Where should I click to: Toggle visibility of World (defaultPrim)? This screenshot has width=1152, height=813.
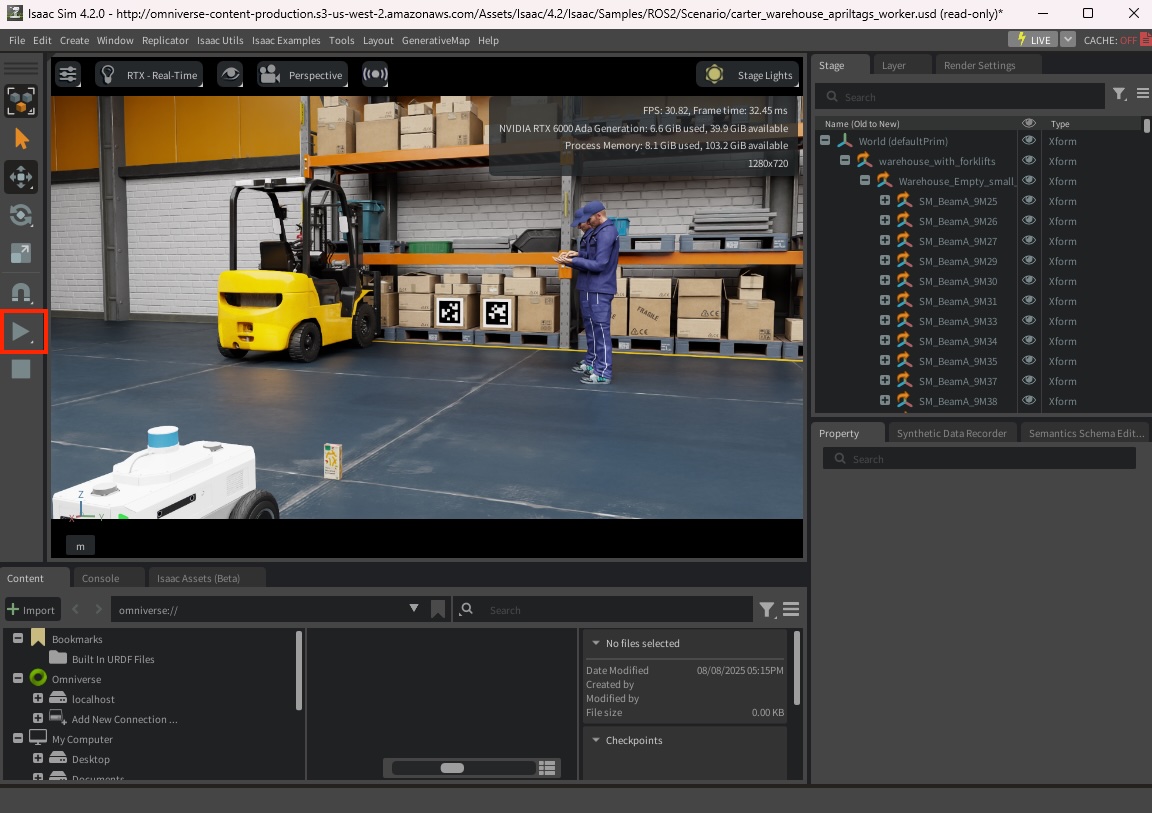(1029, 140)
